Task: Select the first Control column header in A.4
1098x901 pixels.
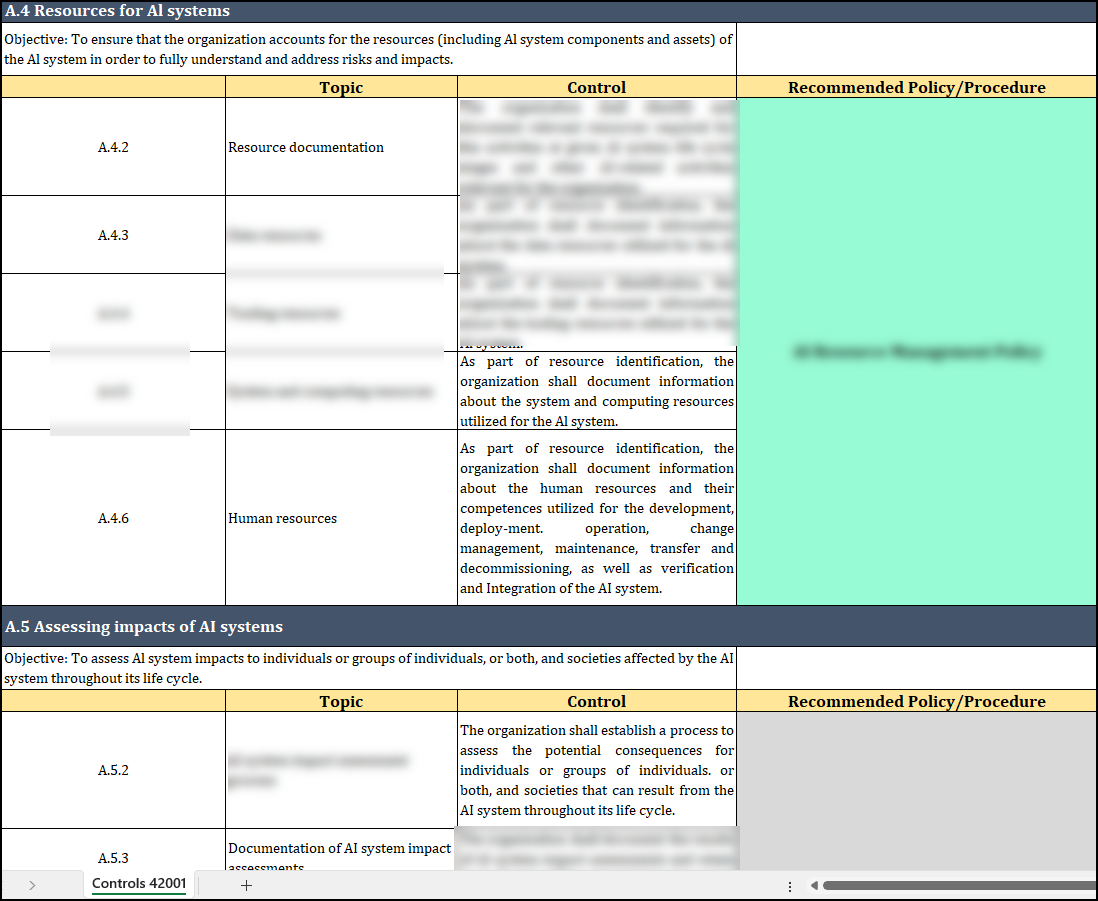Action: [x=596, y=87]
